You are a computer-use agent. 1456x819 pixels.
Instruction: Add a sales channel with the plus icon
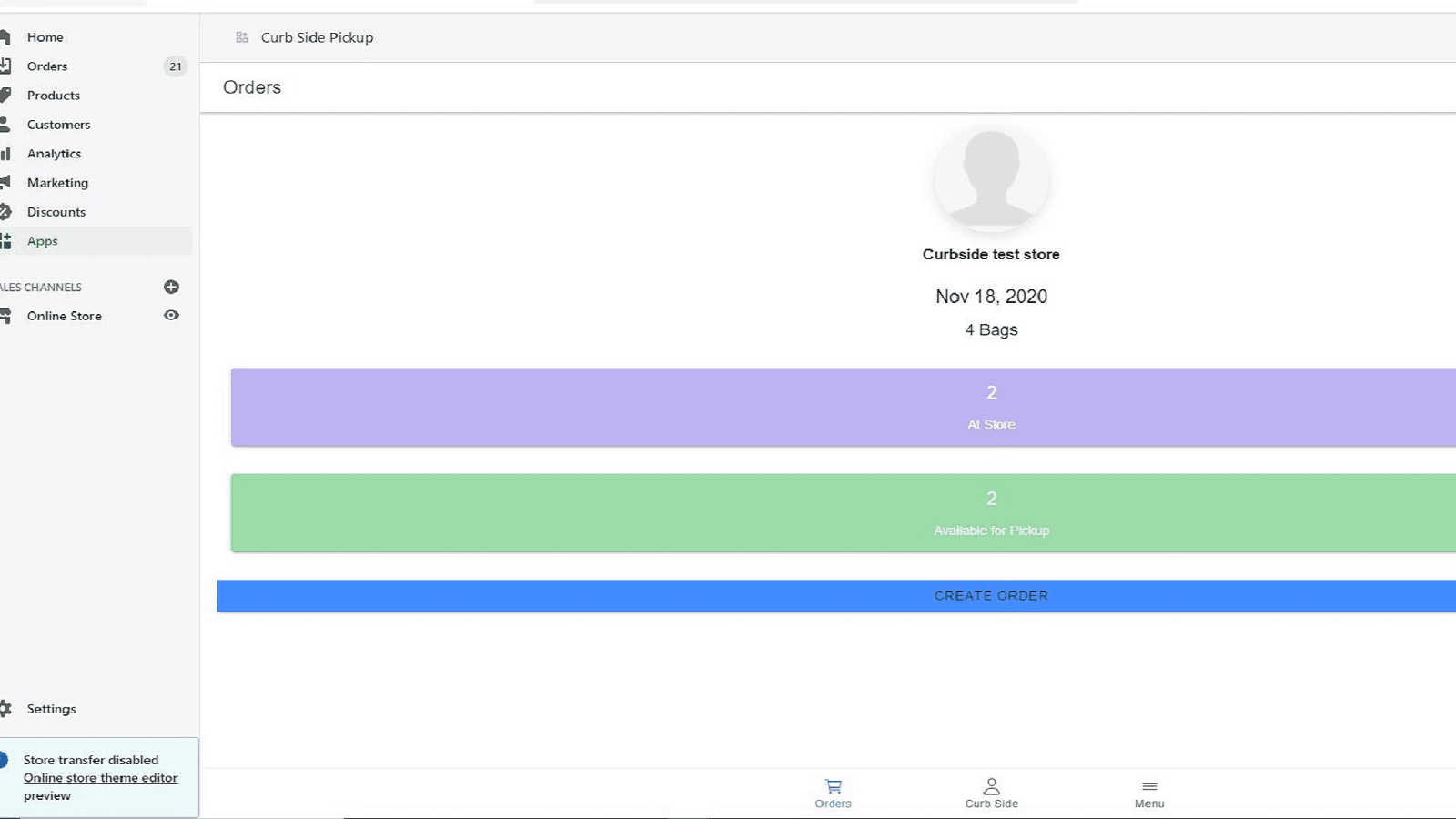pyautogui.click(x=171, y=286)
